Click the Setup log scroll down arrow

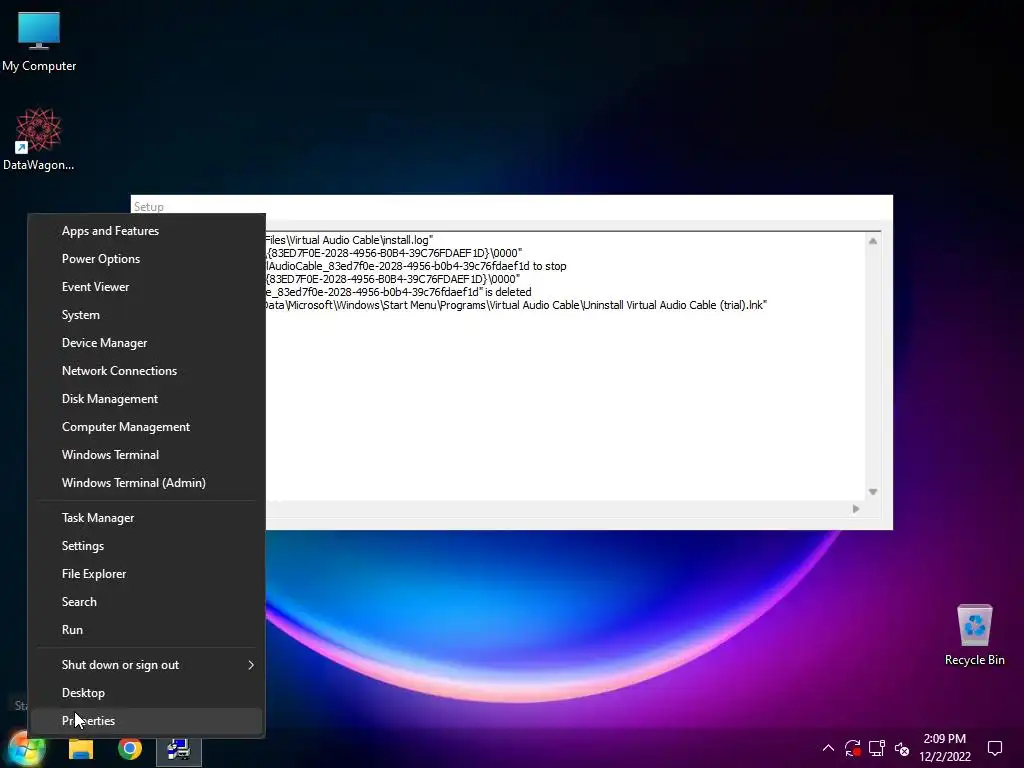(x=872, y=492)
